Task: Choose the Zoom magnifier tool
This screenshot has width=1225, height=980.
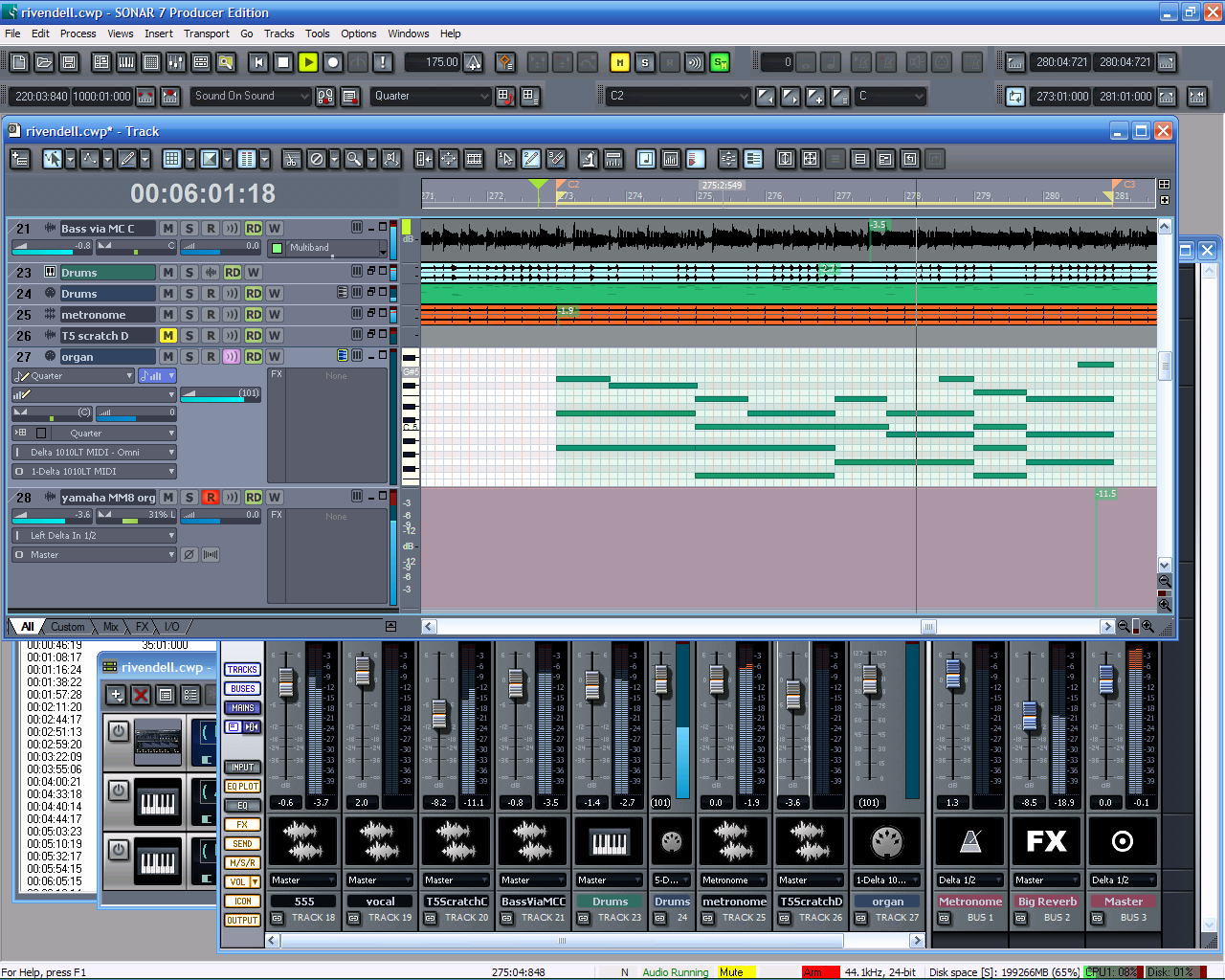Action: pyautogui.click(x=353, y=159)
